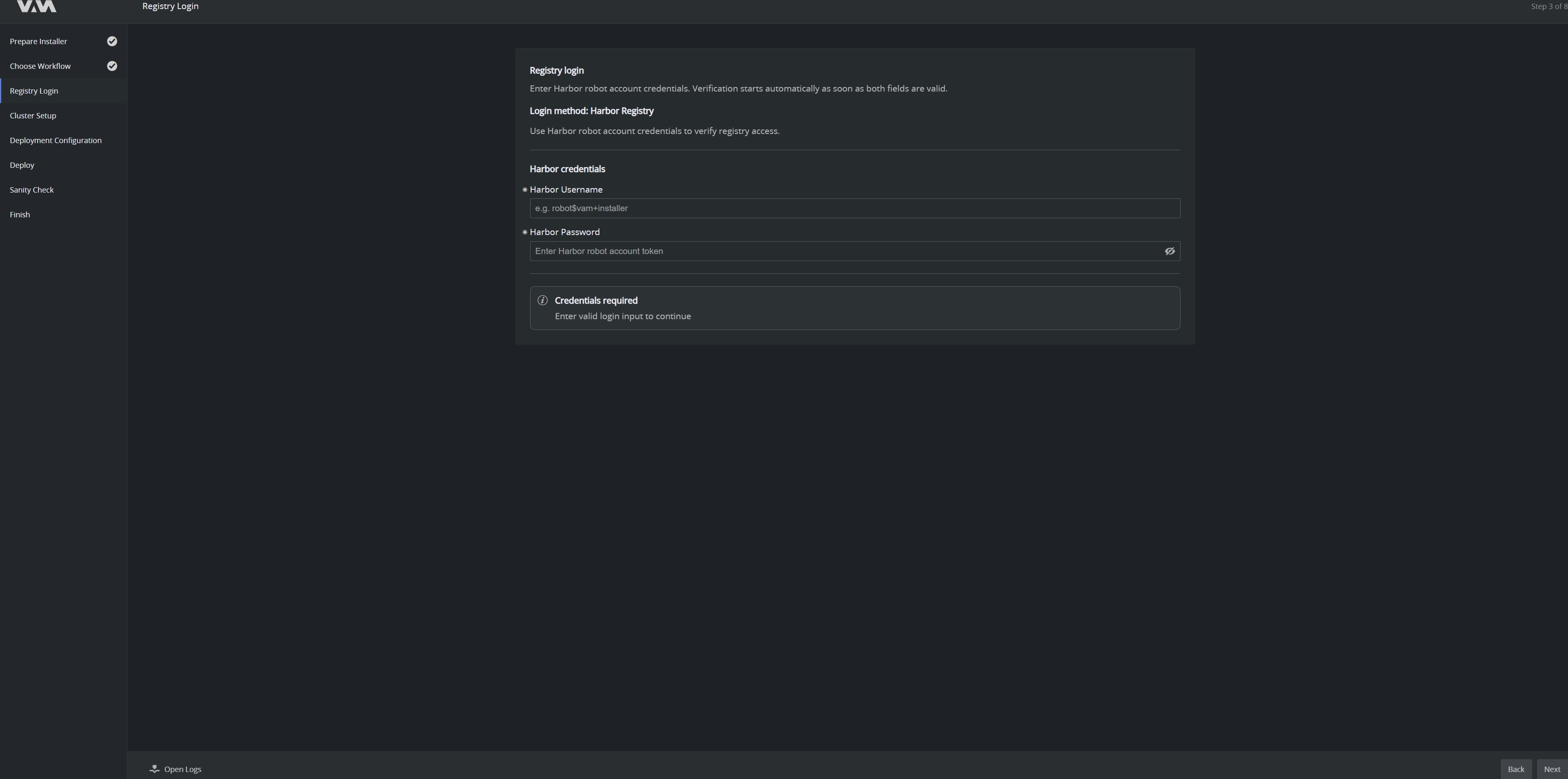Focus the Harbor Username input field
This screenshot has width=1568, height=779.
pos(854,208)
